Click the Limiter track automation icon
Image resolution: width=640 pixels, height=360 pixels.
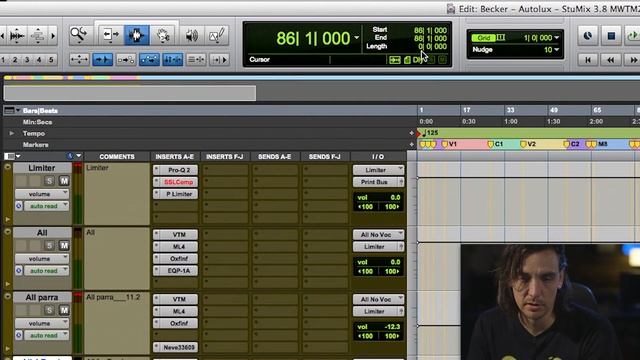(x=19, y=206)
